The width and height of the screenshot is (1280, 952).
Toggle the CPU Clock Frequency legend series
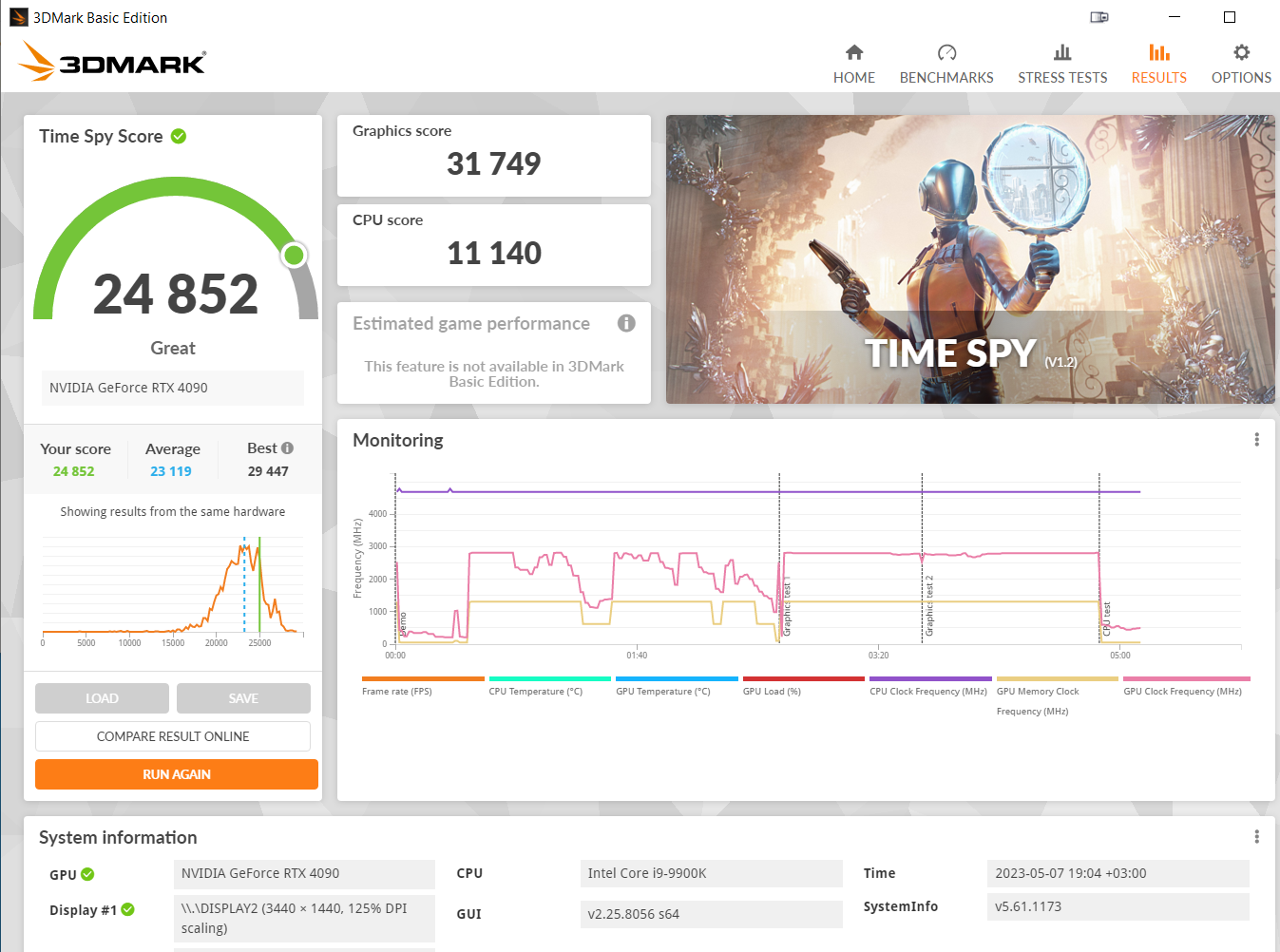tap(930, 686)
